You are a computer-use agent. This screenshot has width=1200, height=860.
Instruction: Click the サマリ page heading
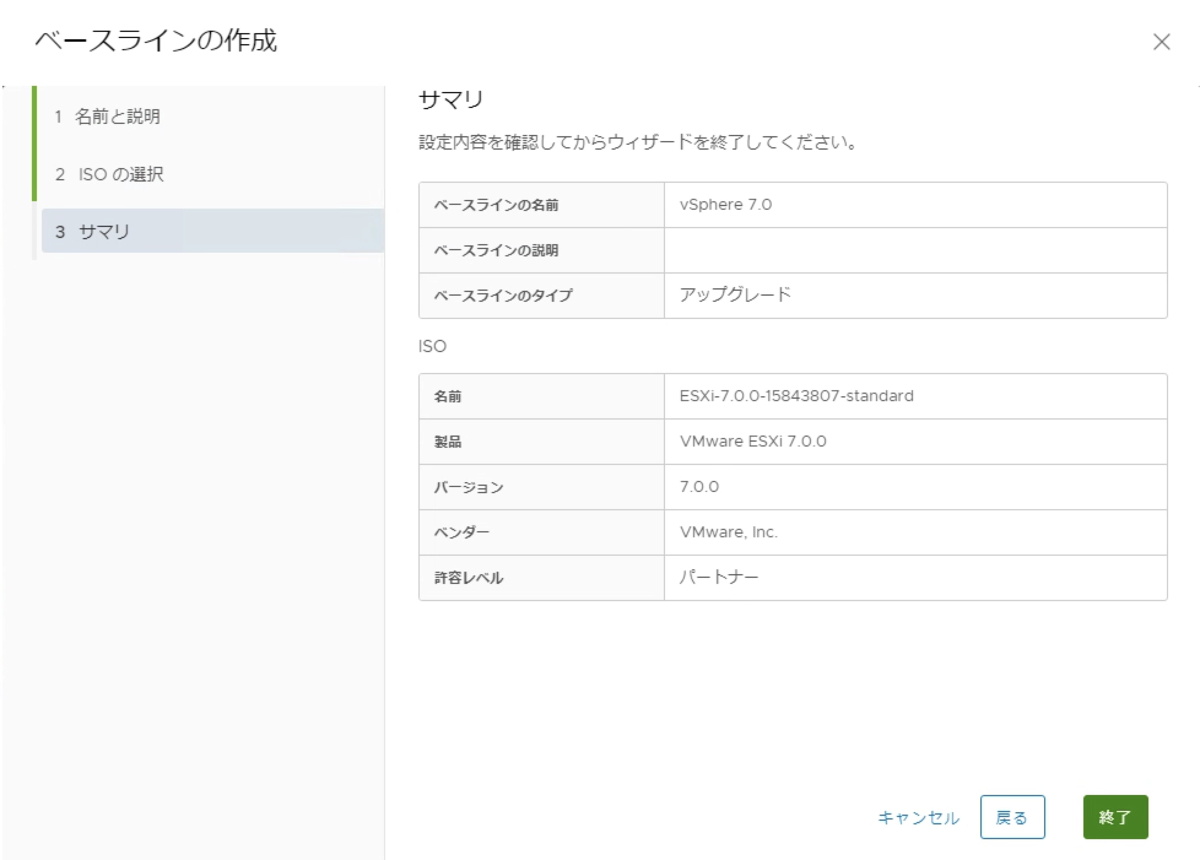pos(451,100)
